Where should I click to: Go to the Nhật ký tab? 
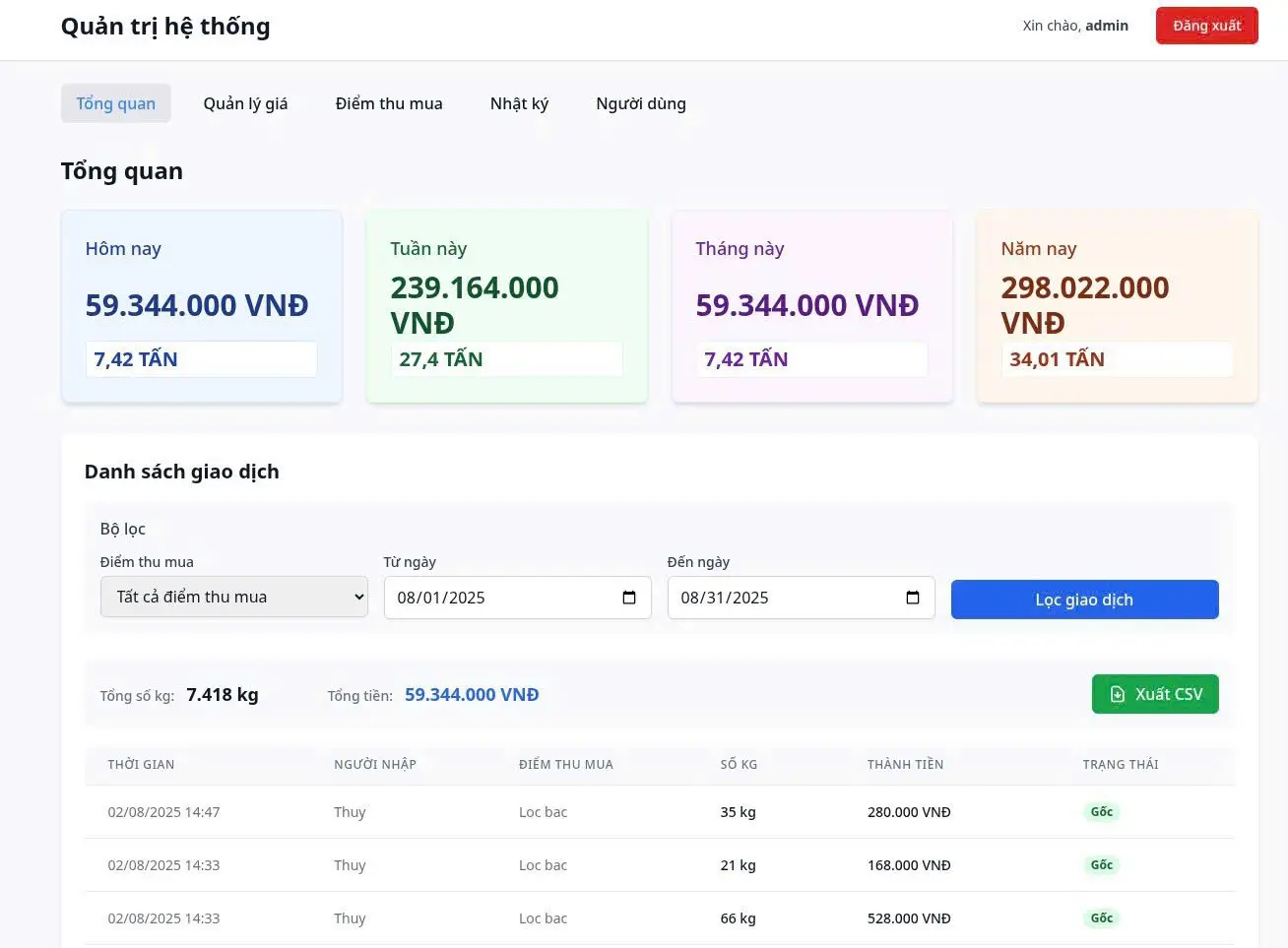[519, 103]
